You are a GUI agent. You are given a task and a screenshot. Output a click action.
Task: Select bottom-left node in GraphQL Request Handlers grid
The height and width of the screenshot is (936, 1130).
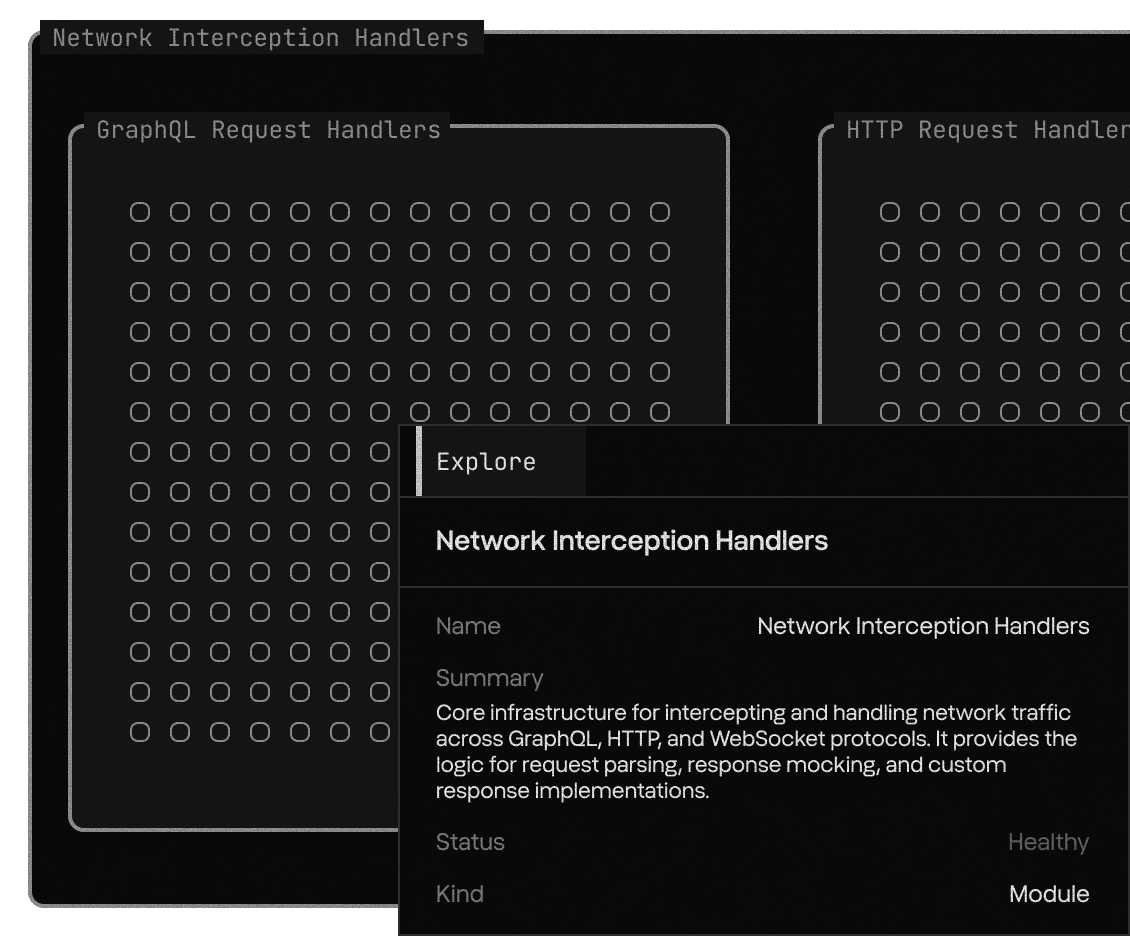(x=140, y=732)
